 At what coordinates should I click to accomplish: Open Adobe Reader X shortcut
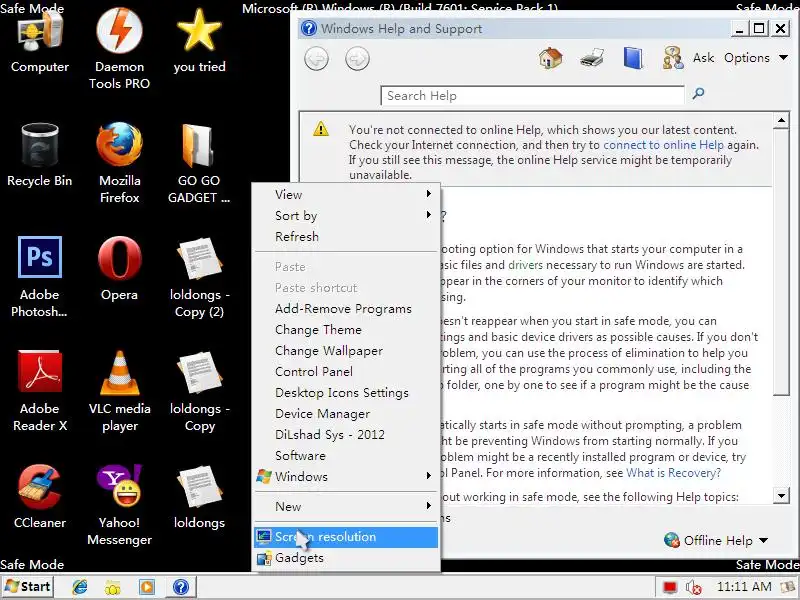39,391
